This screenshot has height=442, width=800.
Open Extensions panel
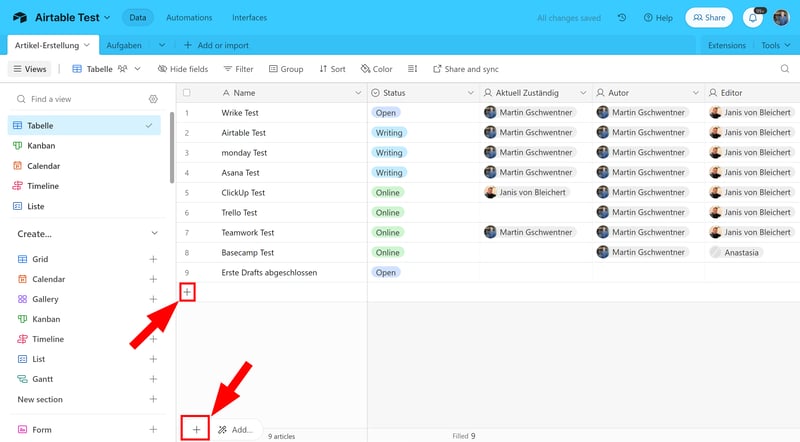coord(727,45)
